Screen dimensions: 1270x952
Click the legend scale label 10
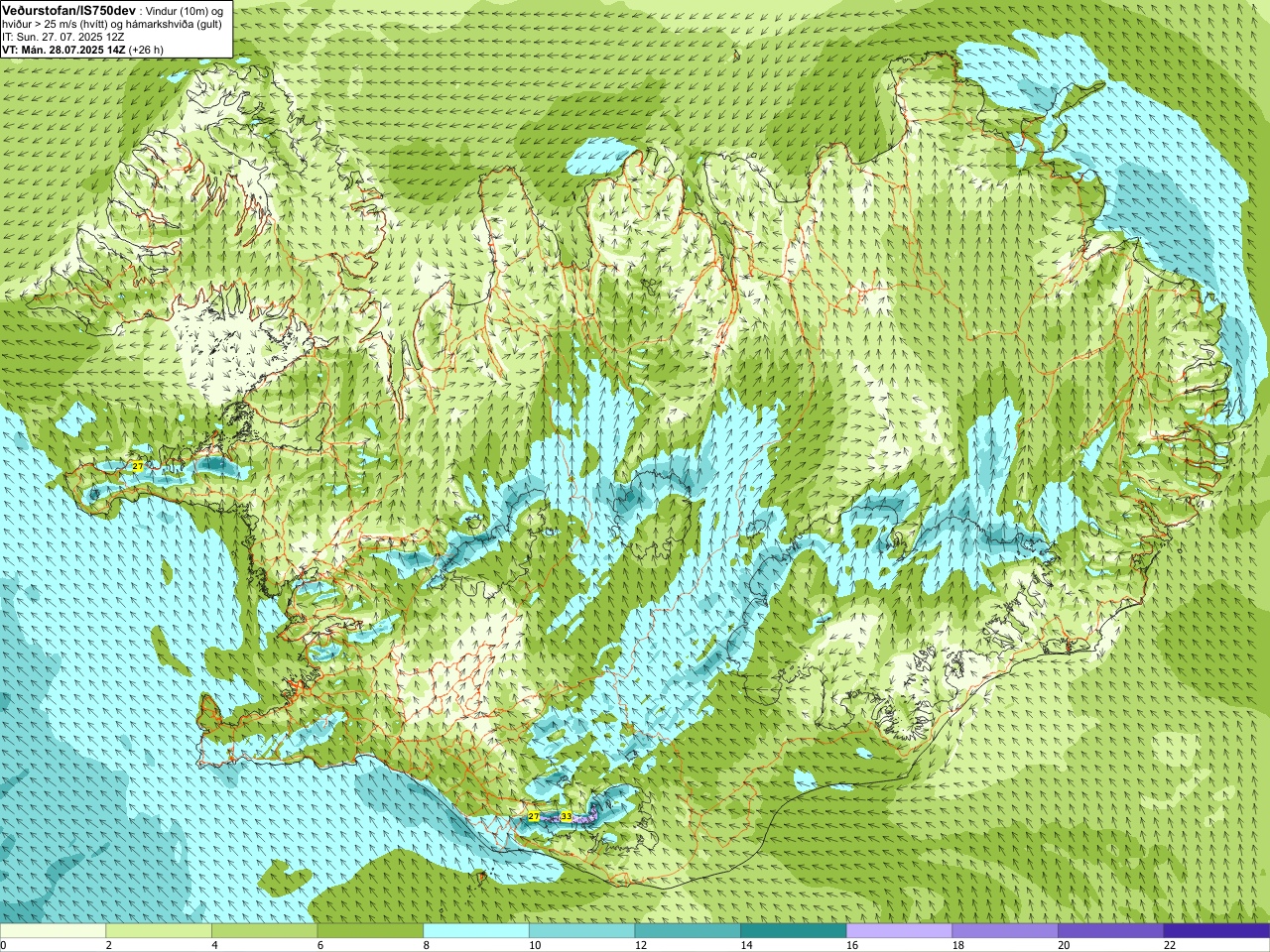click(x=535, y=945)
